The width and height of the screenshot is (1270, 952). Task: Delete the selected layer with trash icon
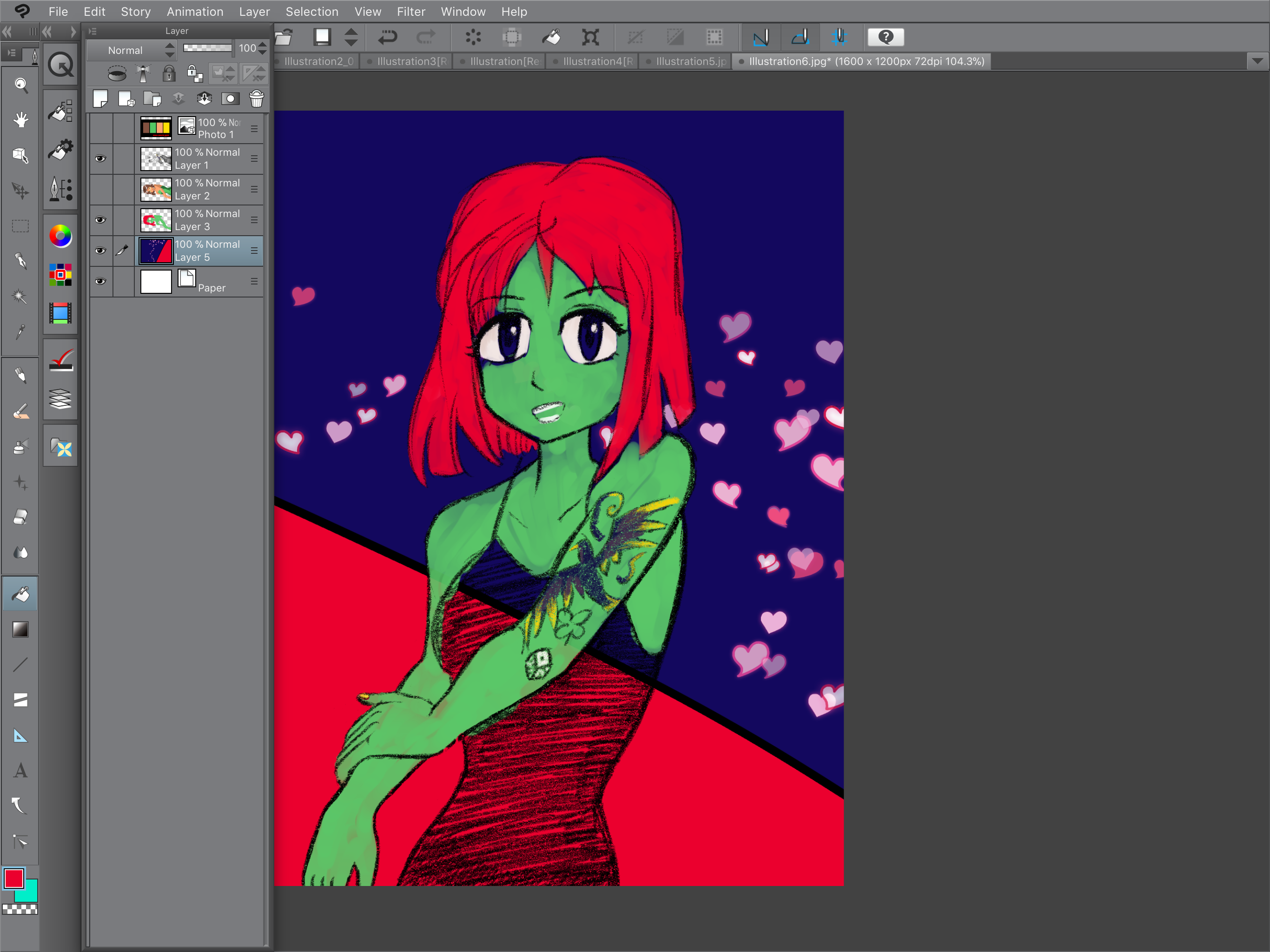tap(257, 99)
